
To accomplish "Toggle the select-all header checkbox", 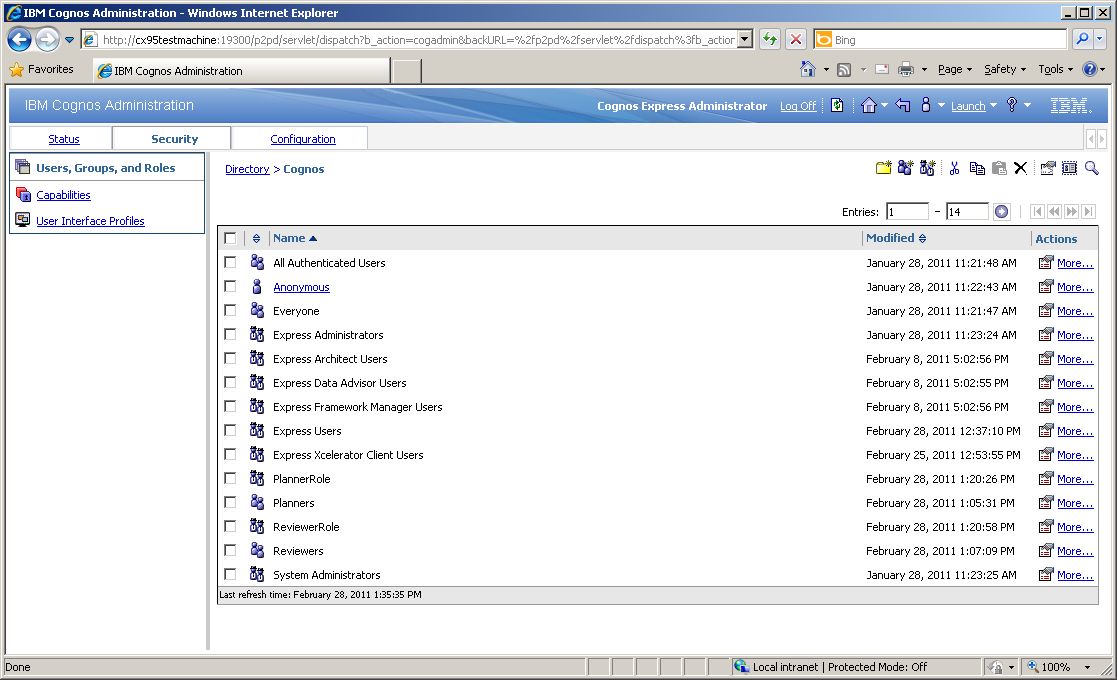I will coord(230,238).
